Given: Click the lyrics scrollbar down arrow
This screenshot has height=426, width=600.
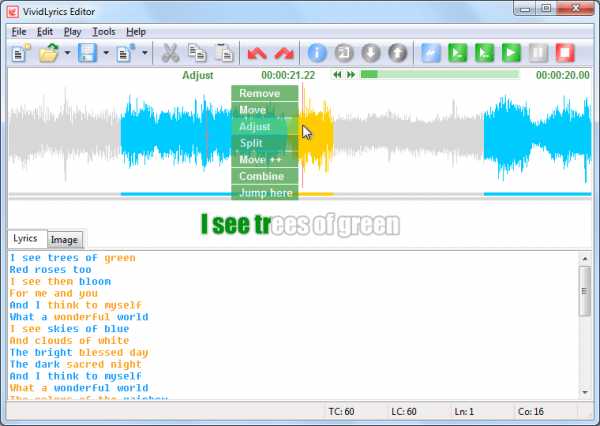Looking at the screenshot, I should [x=585, y=392].
